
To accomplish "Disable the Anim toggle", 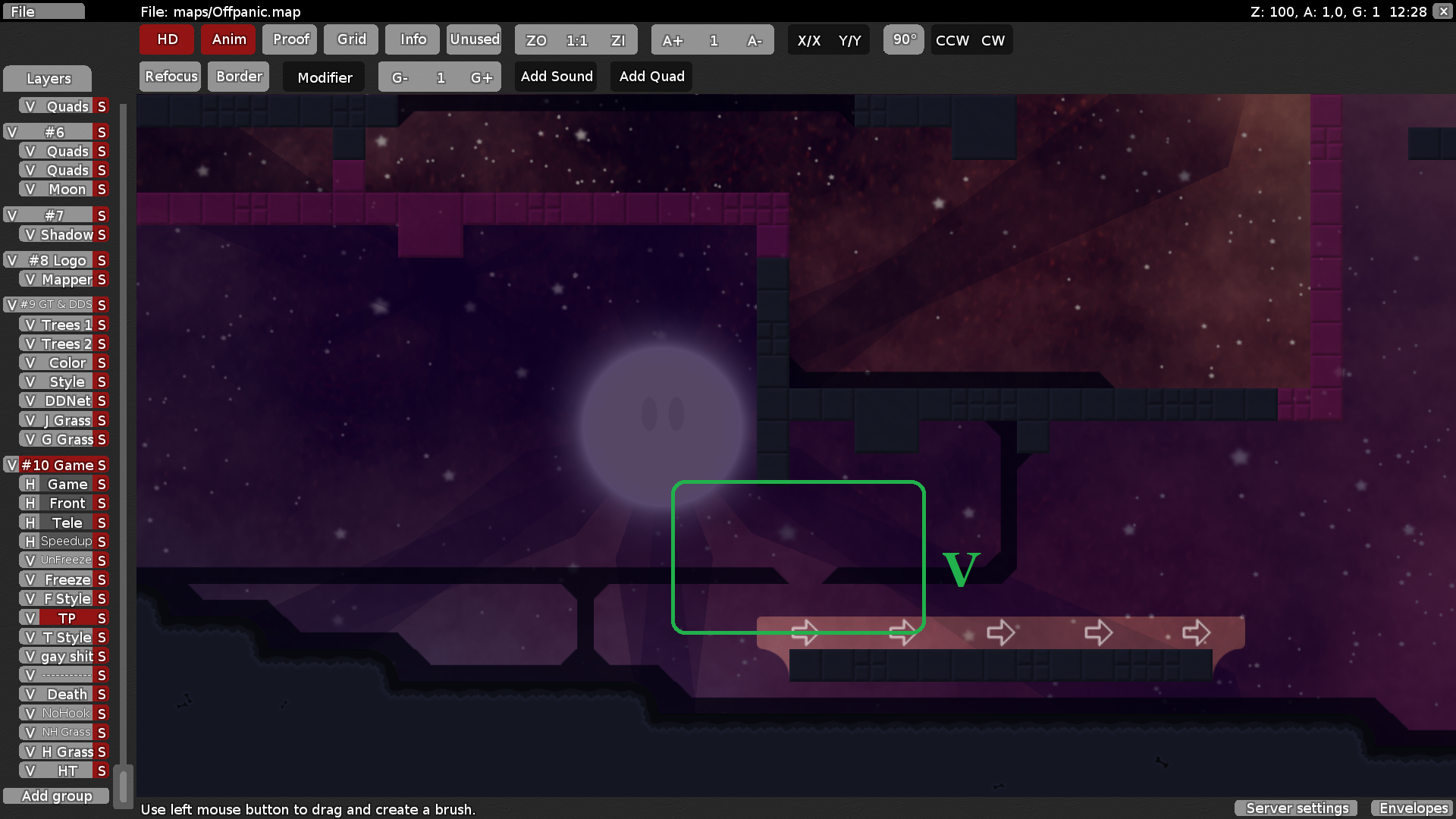I will point(228,39).
